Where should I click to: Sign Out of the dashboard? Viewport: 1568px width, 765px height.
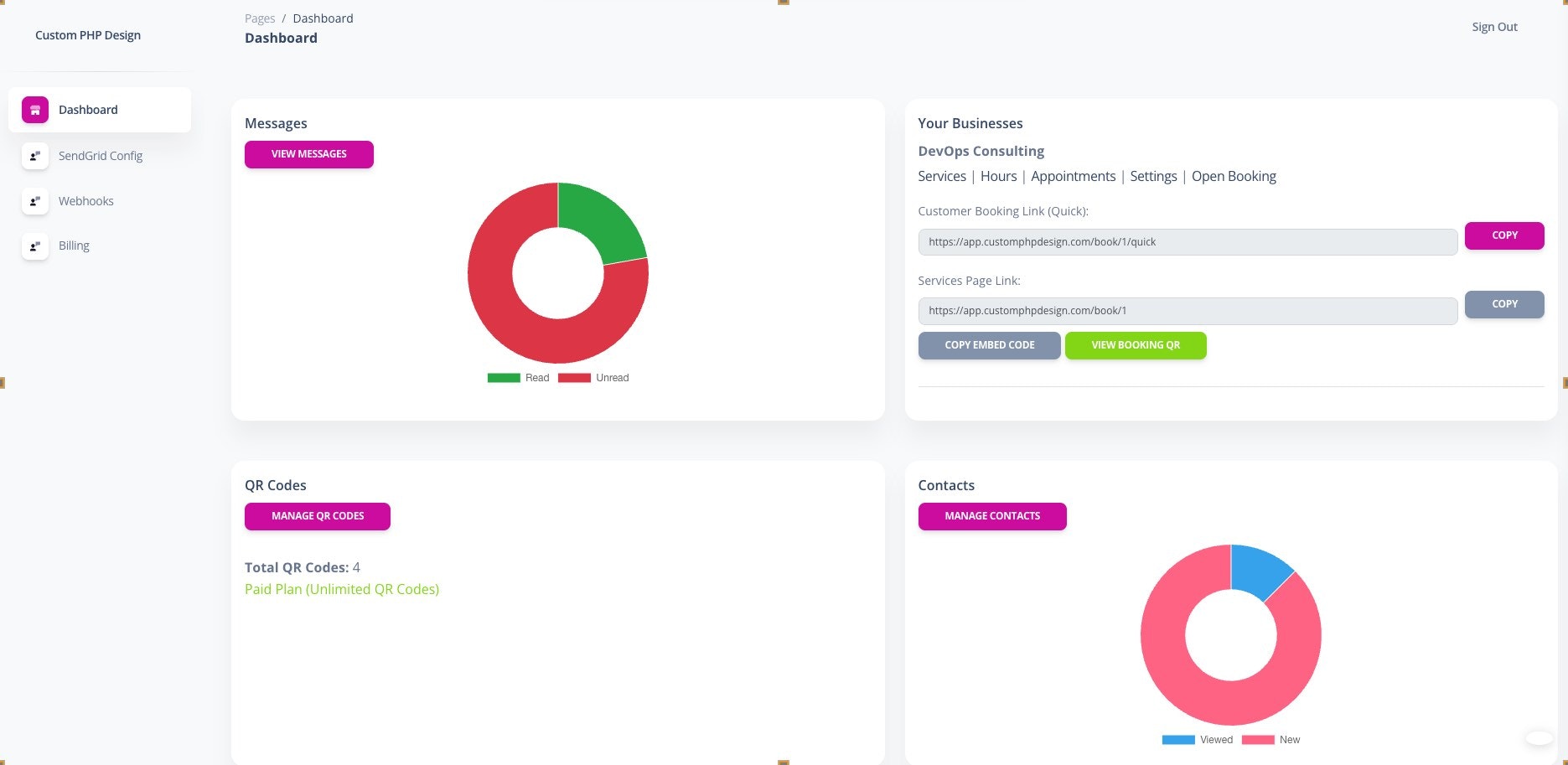point(1493,26)
